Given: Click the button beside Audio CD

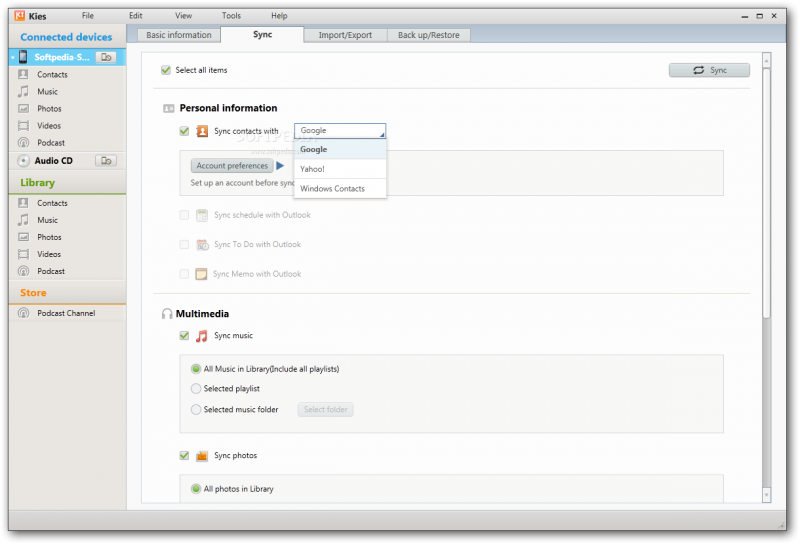Looking at the screenshot, I should 106,161.
